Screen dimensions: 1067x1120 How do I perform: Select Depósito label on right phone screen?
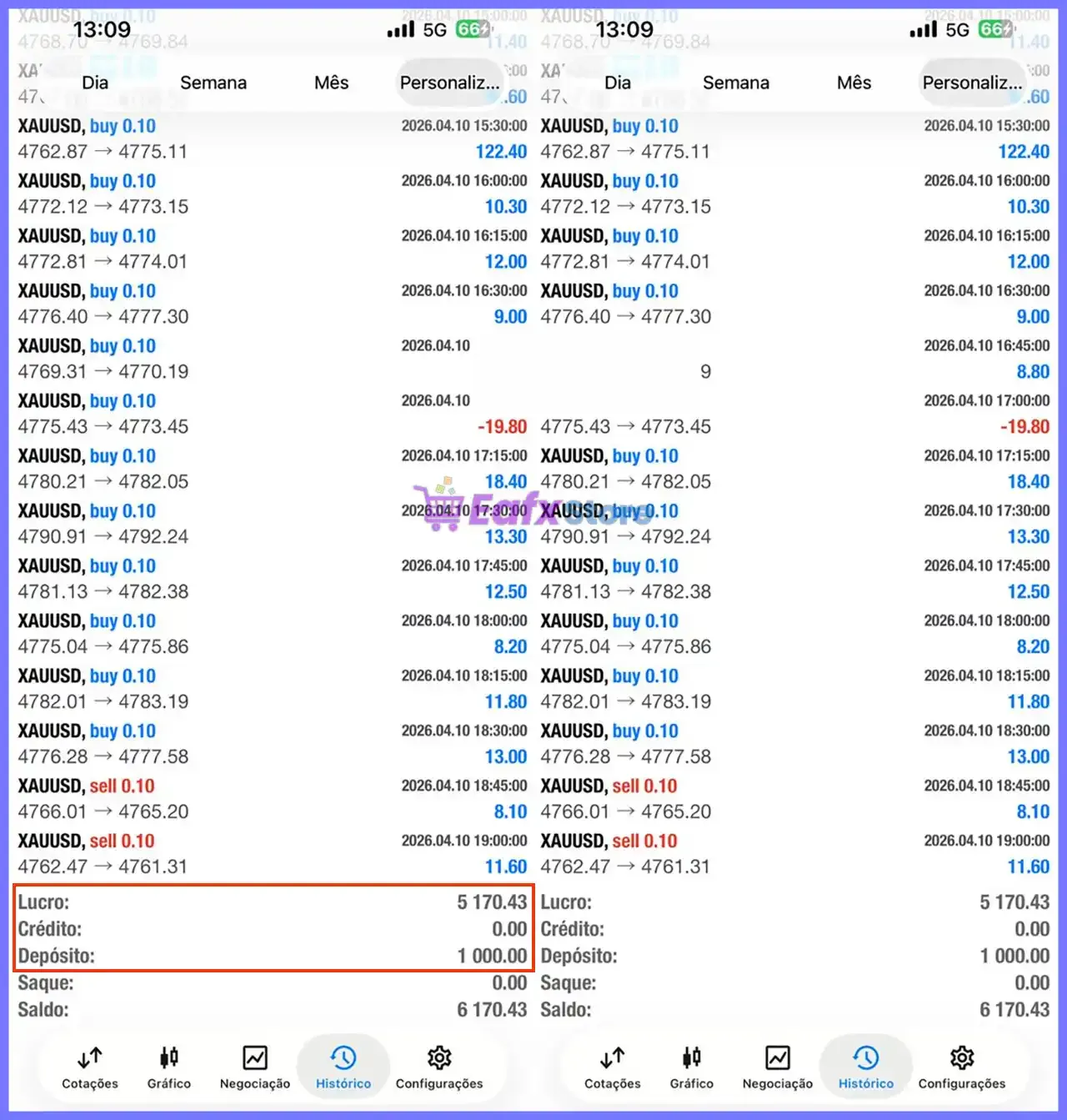tap(579, 956)
